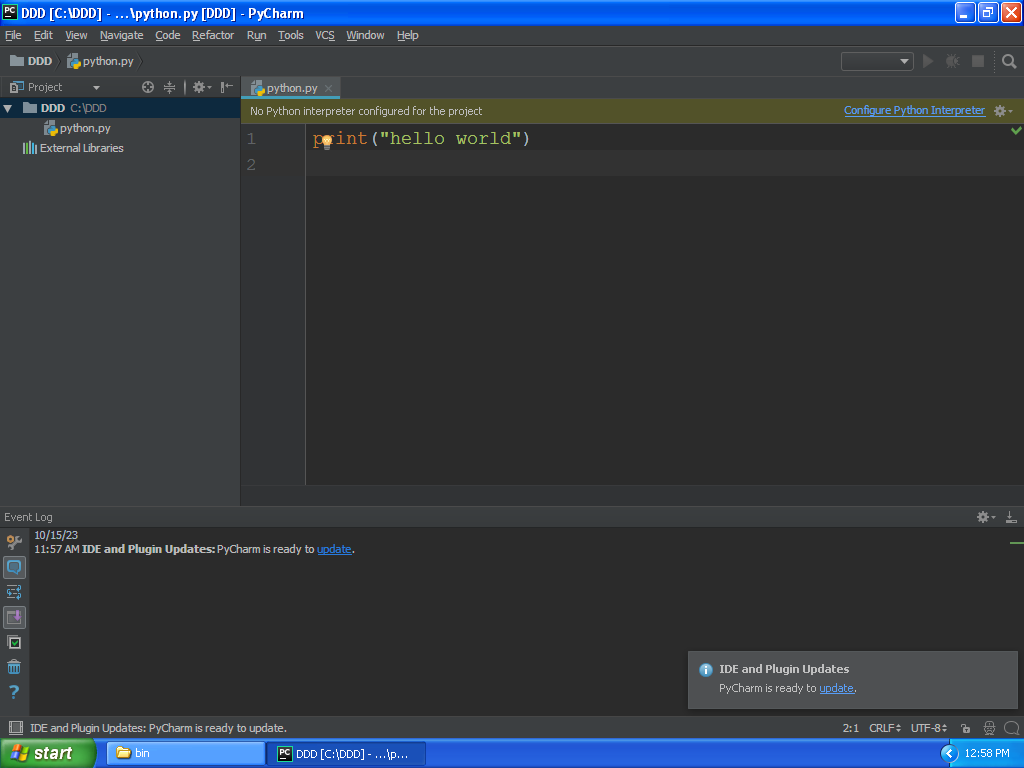Toggle soft wraps in Event Log
The image size is (1024, 768).
click(x=14, y=592)
